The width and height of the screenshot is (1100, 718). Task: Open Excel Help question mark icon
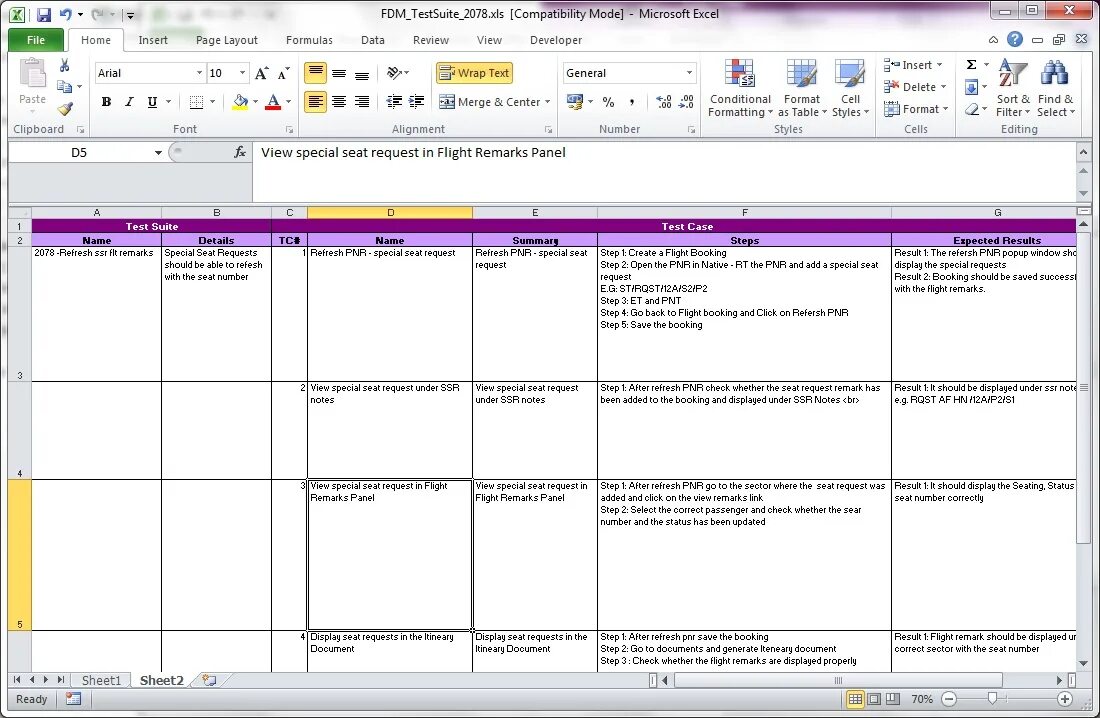tap(1014, 39)
